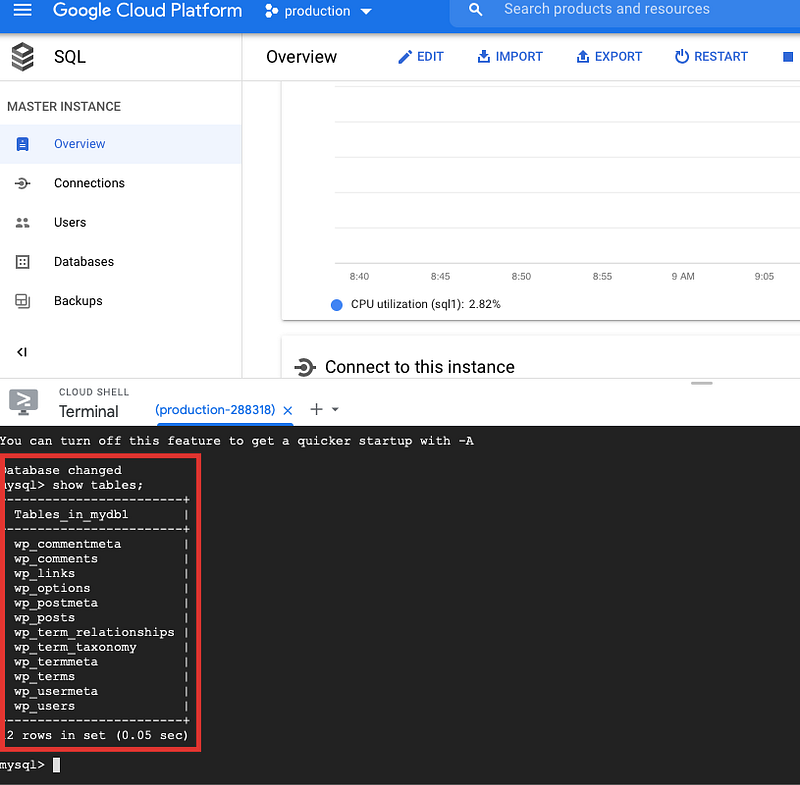Close the production-288318 terminal tab

[x=288, y=410]
